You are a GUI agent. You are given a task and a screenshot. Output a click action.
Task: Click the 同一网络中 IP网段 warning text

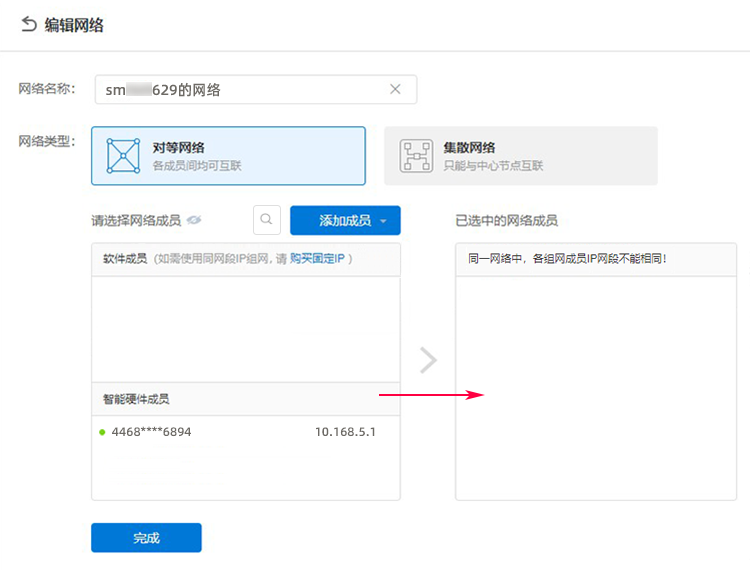[567, 259]
